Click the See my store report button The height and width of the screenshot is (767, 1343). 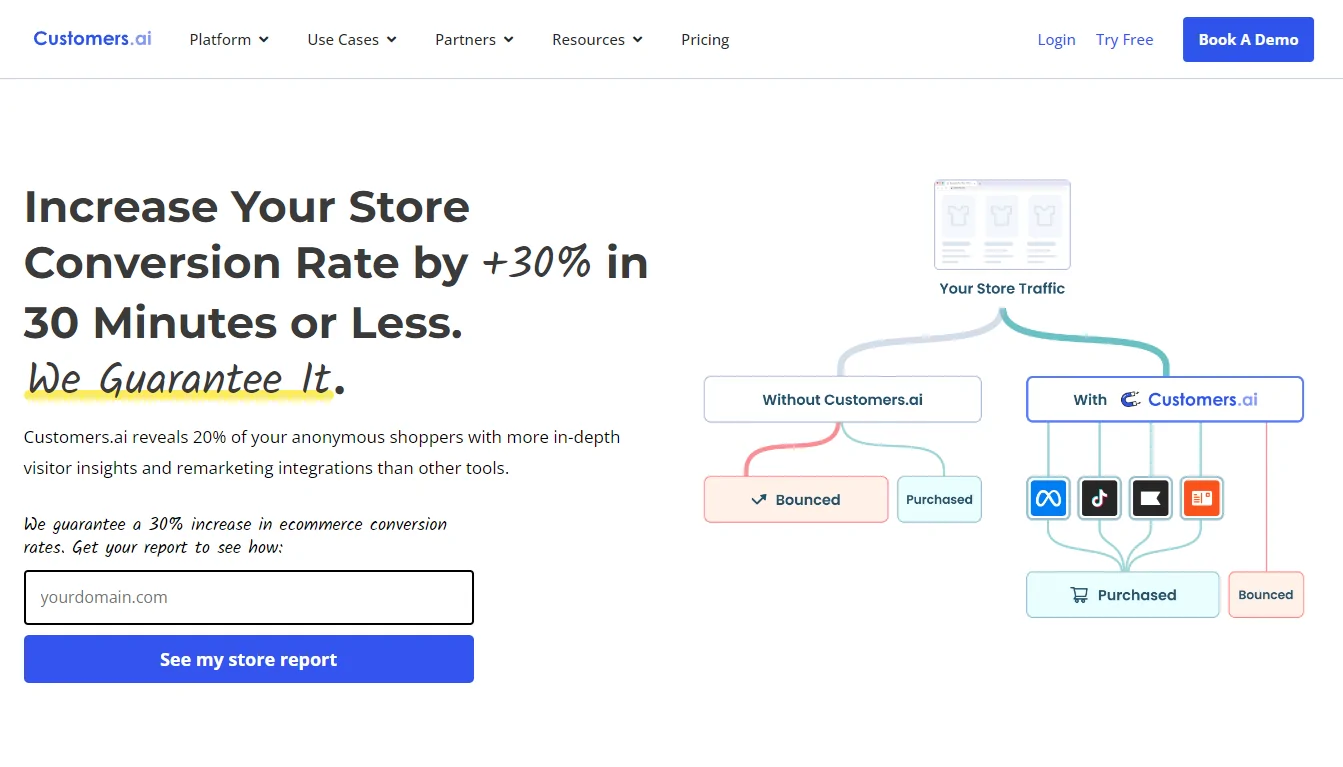coord(248,660)
